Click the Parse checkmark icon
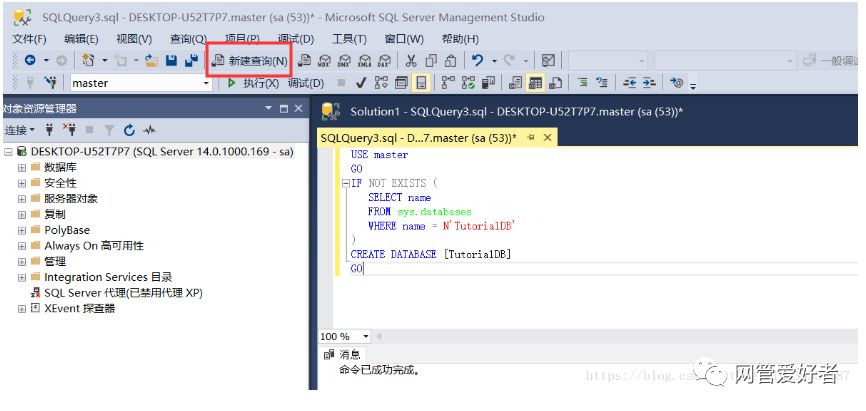Viewport: 866px width, 411px height. coord(361,83)
